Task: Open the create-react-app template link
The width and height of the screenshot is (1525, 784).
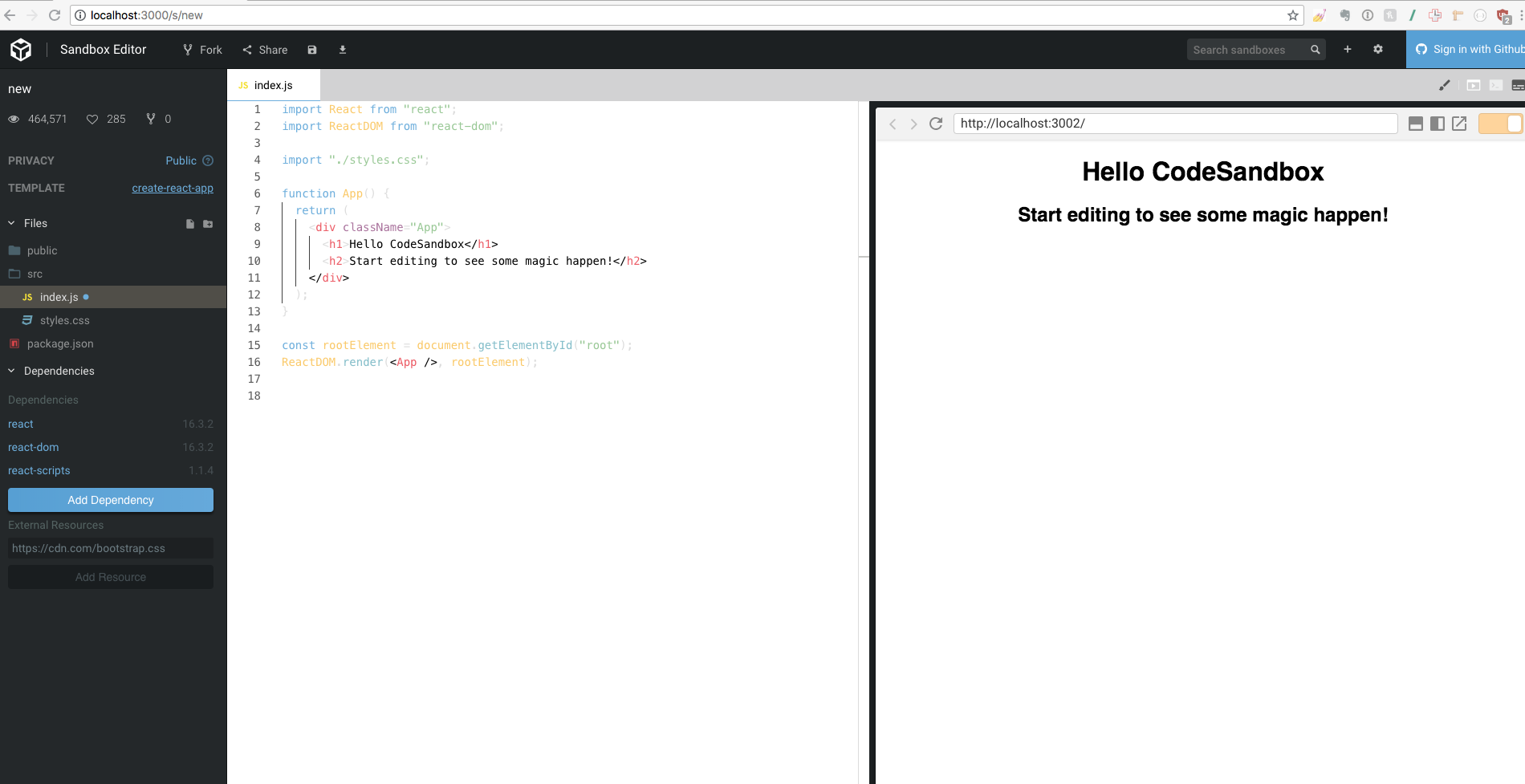Action: pyautogui.click(x=173, y=188)
